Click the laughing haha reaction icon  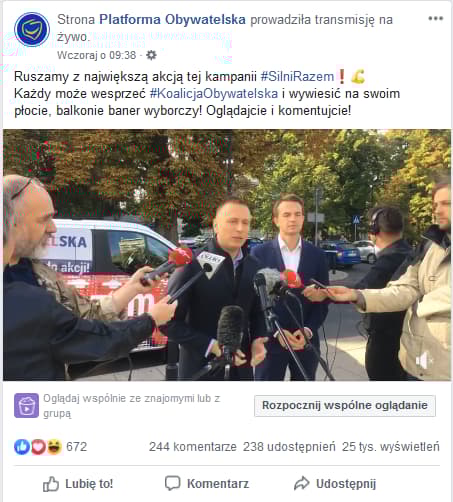coord(54,447)
